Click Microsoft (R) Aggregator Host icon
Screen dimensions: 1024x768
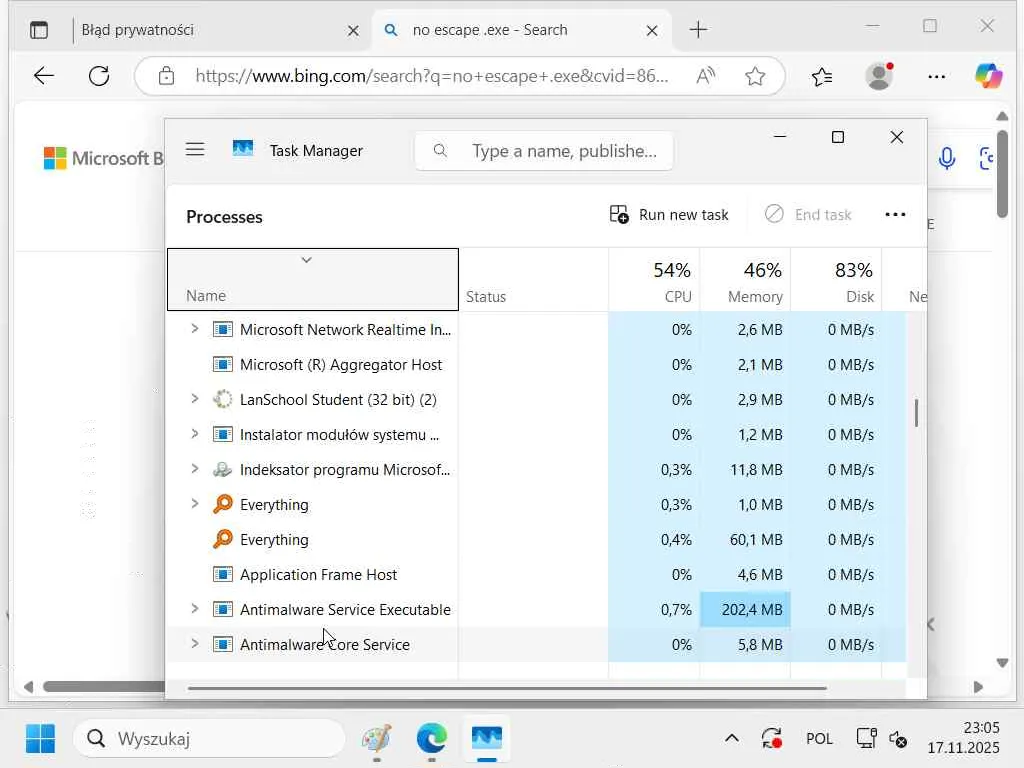223,364
